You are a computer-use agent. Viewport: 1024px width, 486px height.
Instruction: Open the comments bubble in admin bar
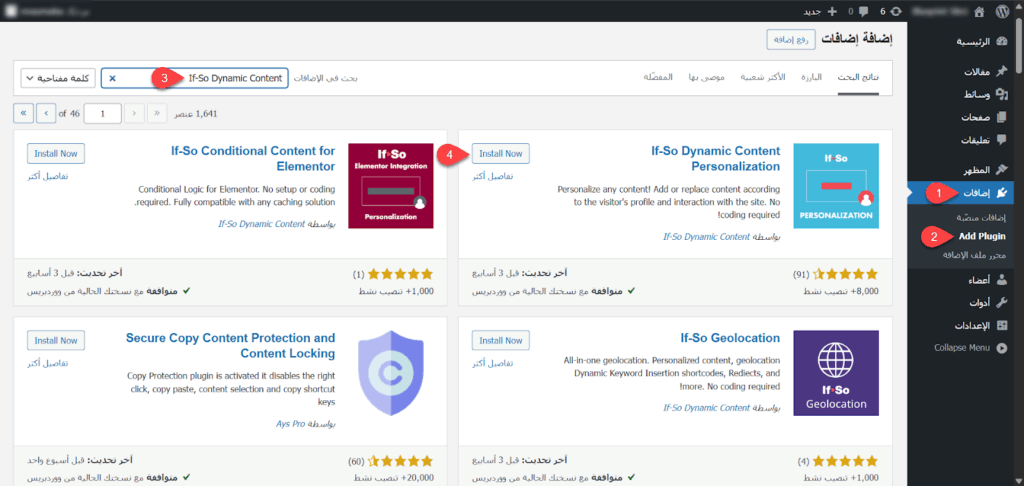pyautogui.click(x=861, y=11)
